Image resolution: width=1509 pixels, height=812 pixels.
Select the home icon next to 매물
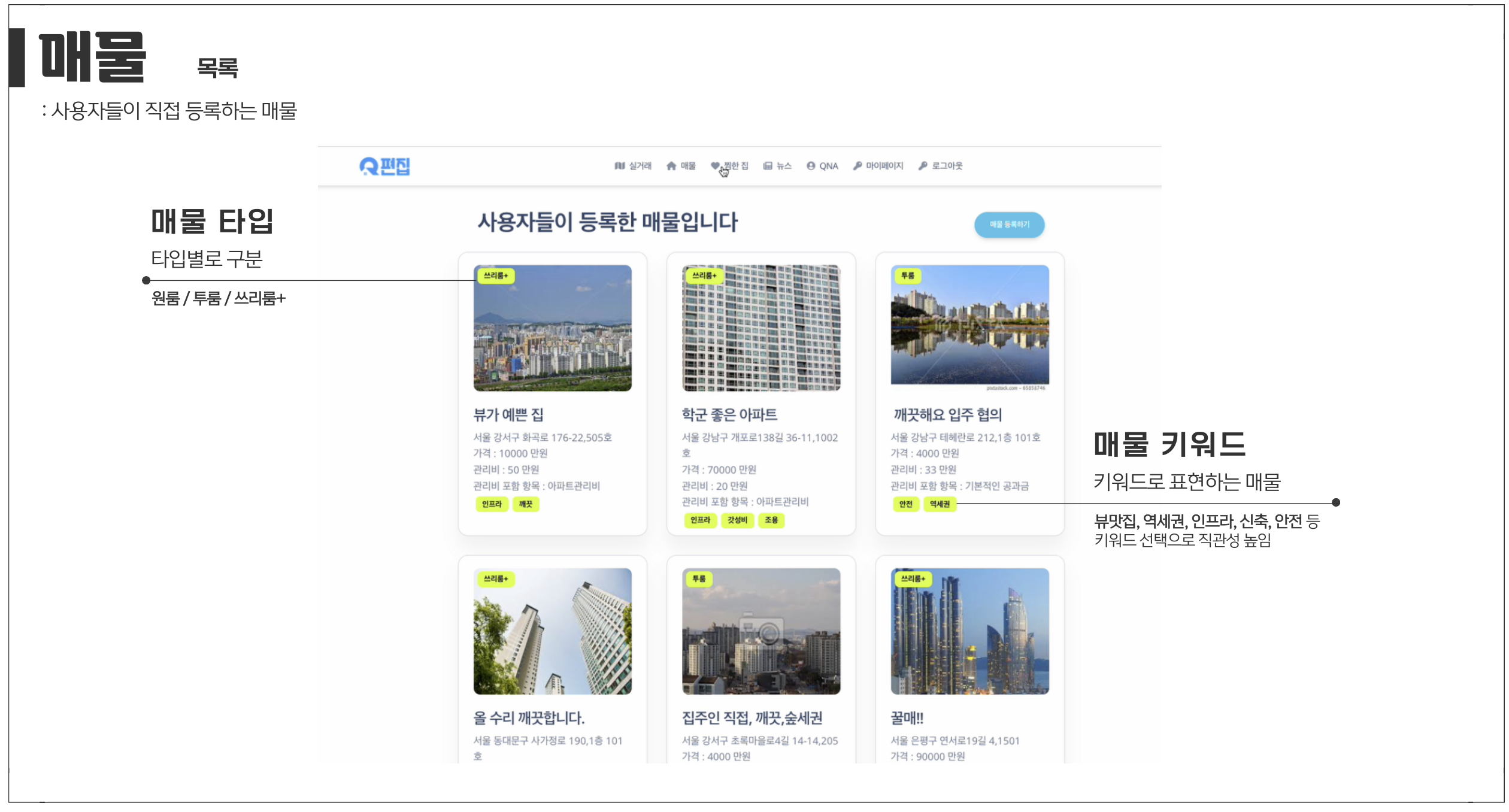pos(672,166)
